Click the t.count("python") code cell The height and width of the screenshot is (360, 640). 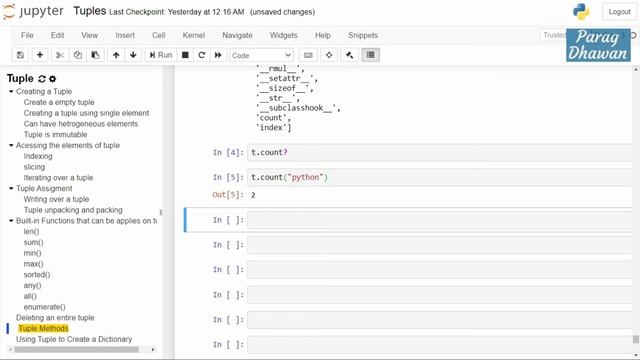[440, 178]
